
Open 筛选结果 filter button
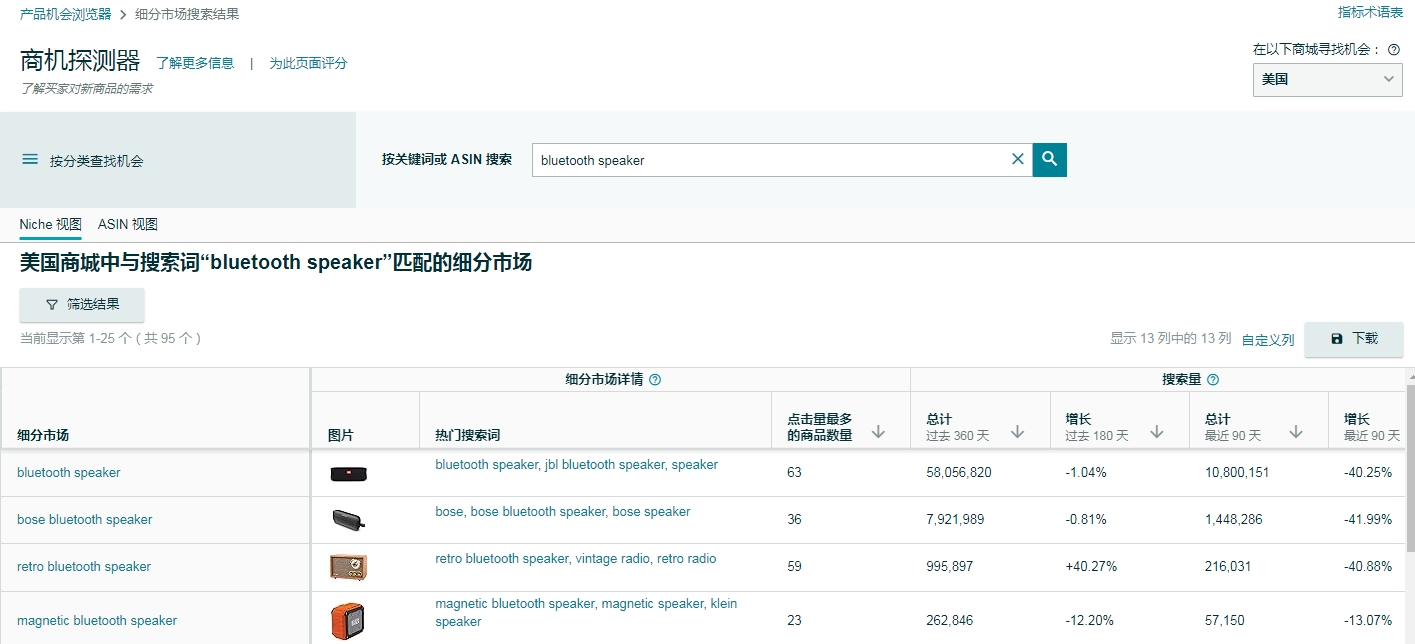82,305
